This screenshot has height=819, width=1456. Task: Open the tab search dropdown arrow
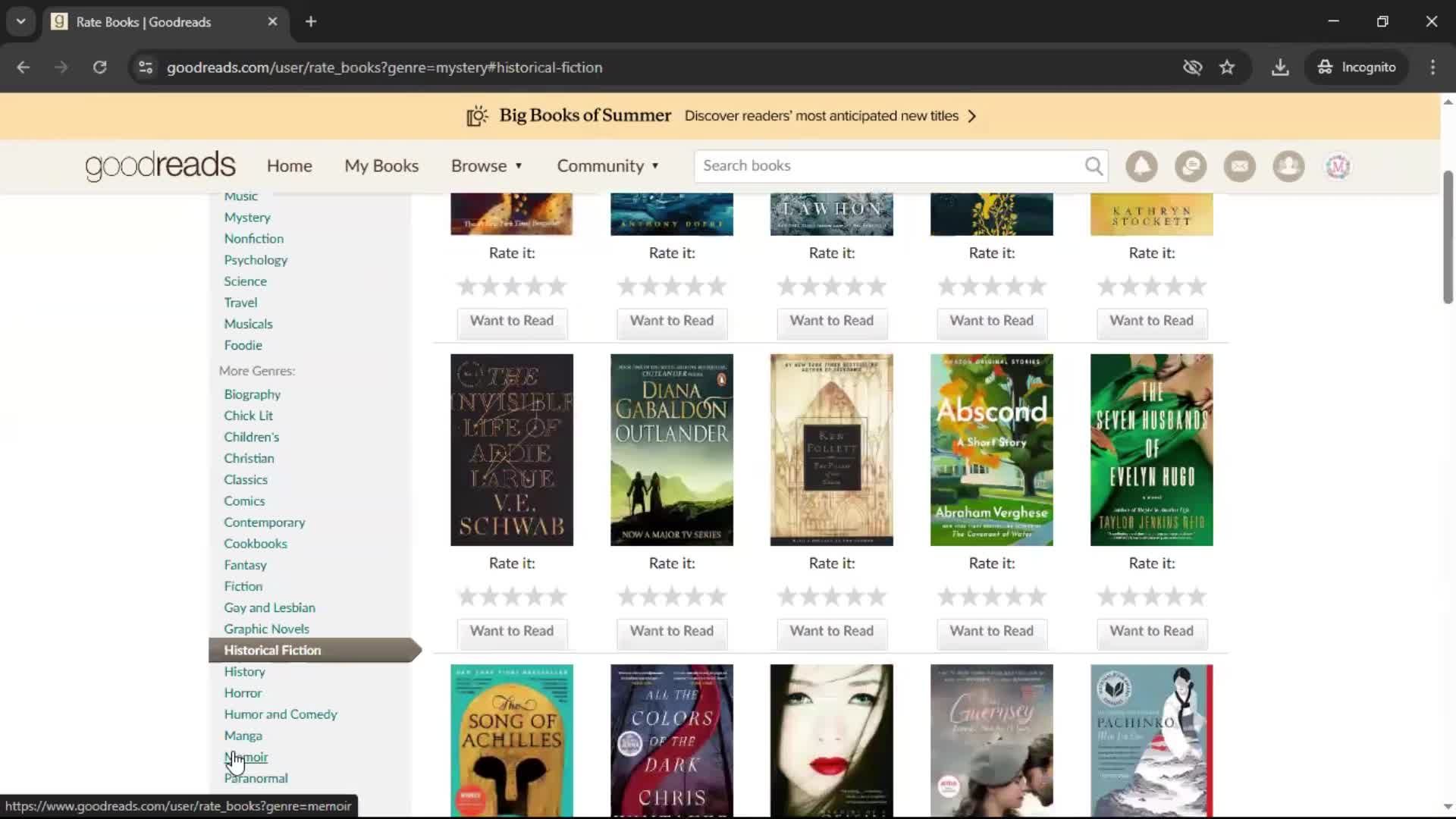point(20,22)
